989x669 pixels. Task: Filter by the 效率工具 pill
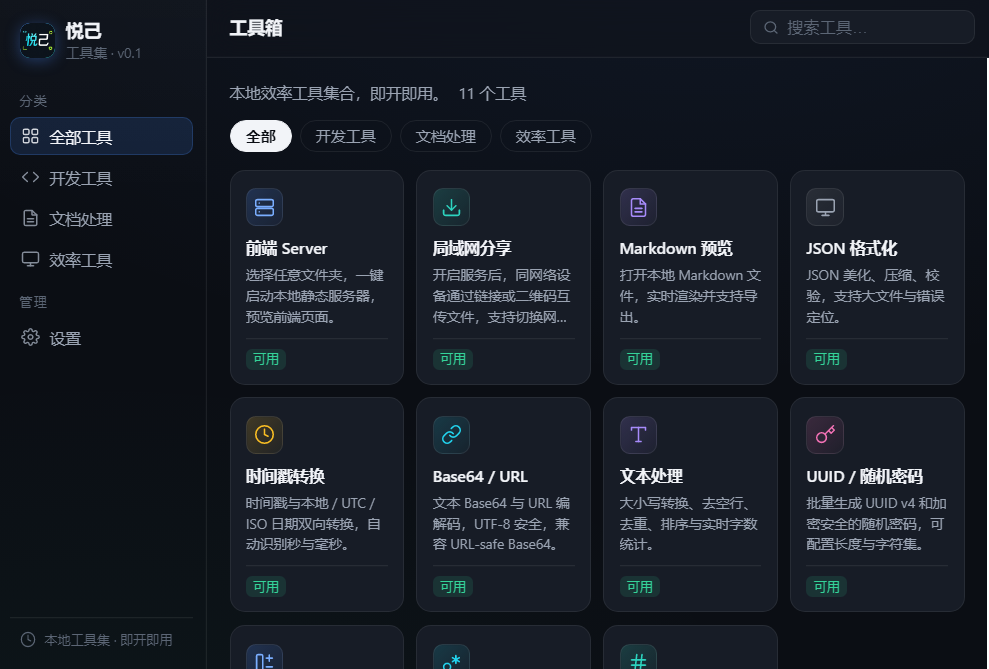pyautogui.click(x=546, y=136)
